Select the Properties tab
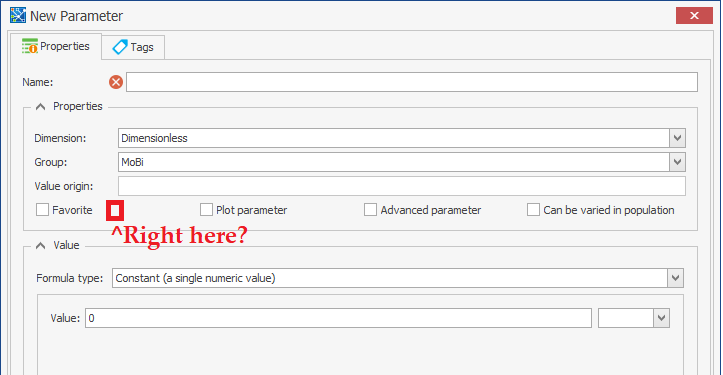This screenshot has height=375, width=723. (x=56, y=46)
